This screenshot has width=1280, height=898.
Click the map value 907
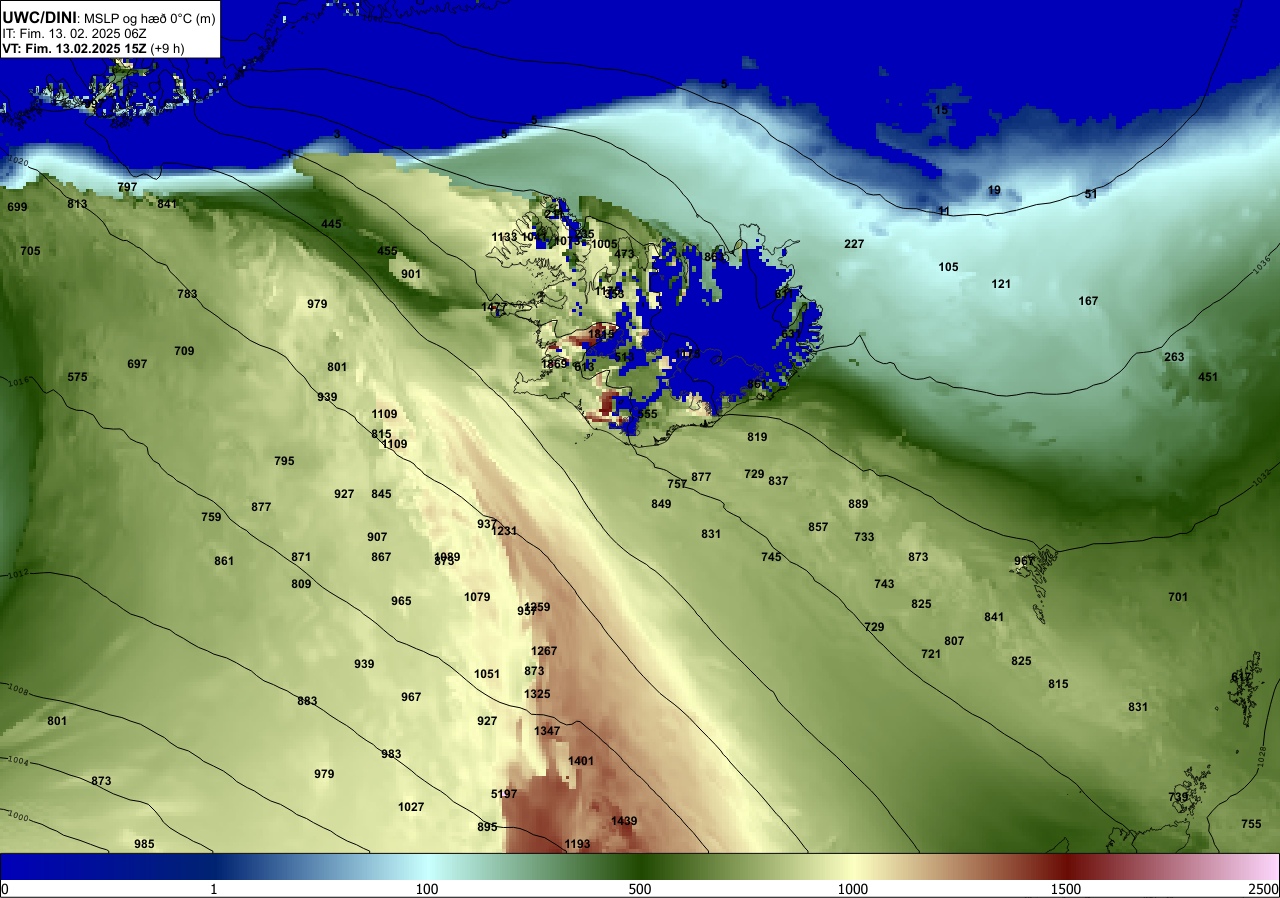tap(377, 537)
